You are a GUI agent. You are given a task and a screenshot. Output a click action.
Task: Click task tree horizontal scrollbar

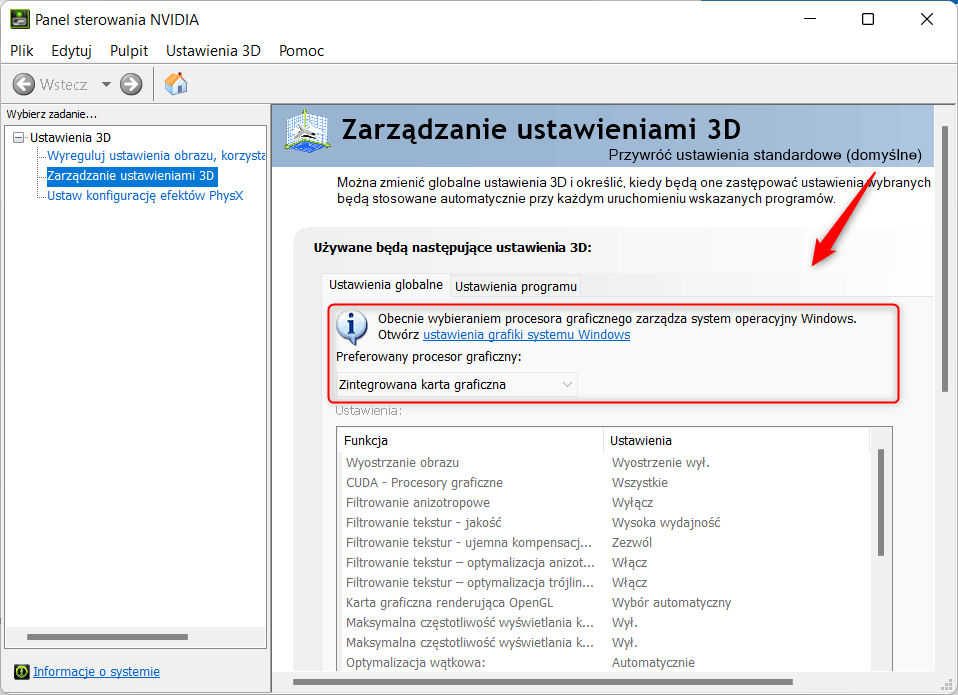108,637
